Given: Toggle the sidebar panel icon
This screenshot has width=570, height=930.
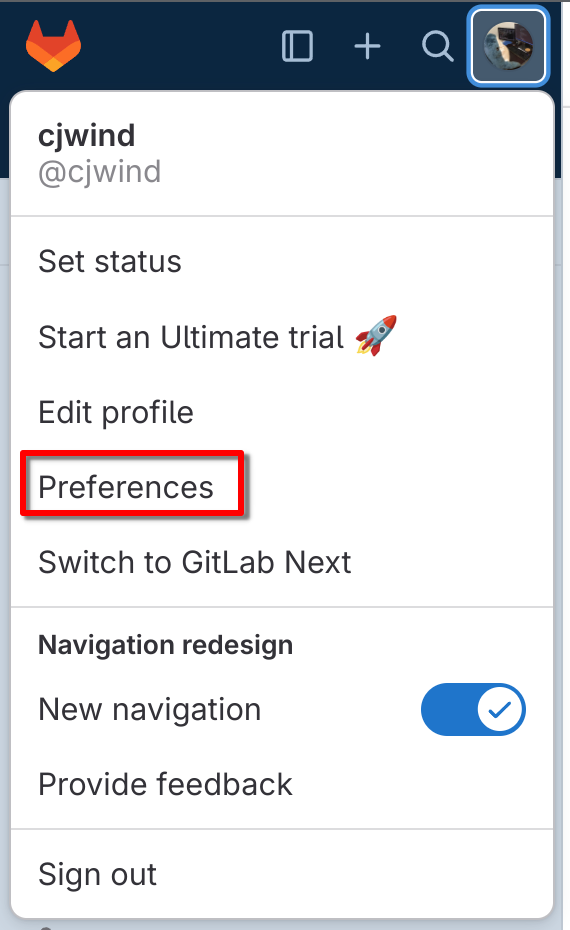Looking at the screenshot, I should [x=297, y=46].
